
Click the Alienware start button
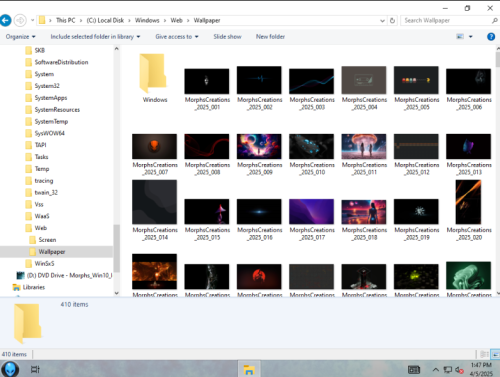pyautogui.click(x=10, y=369)
